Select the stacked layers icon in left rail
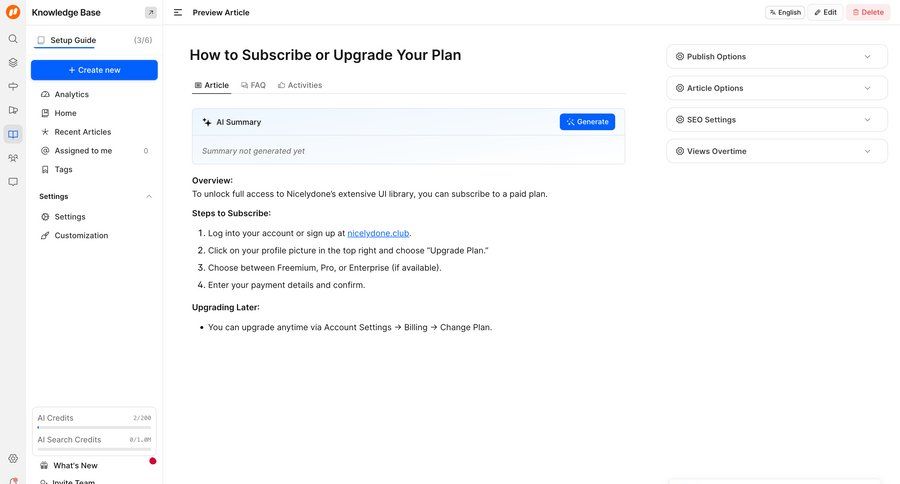This screenshot has width=900, height=484. coord(13,63)
